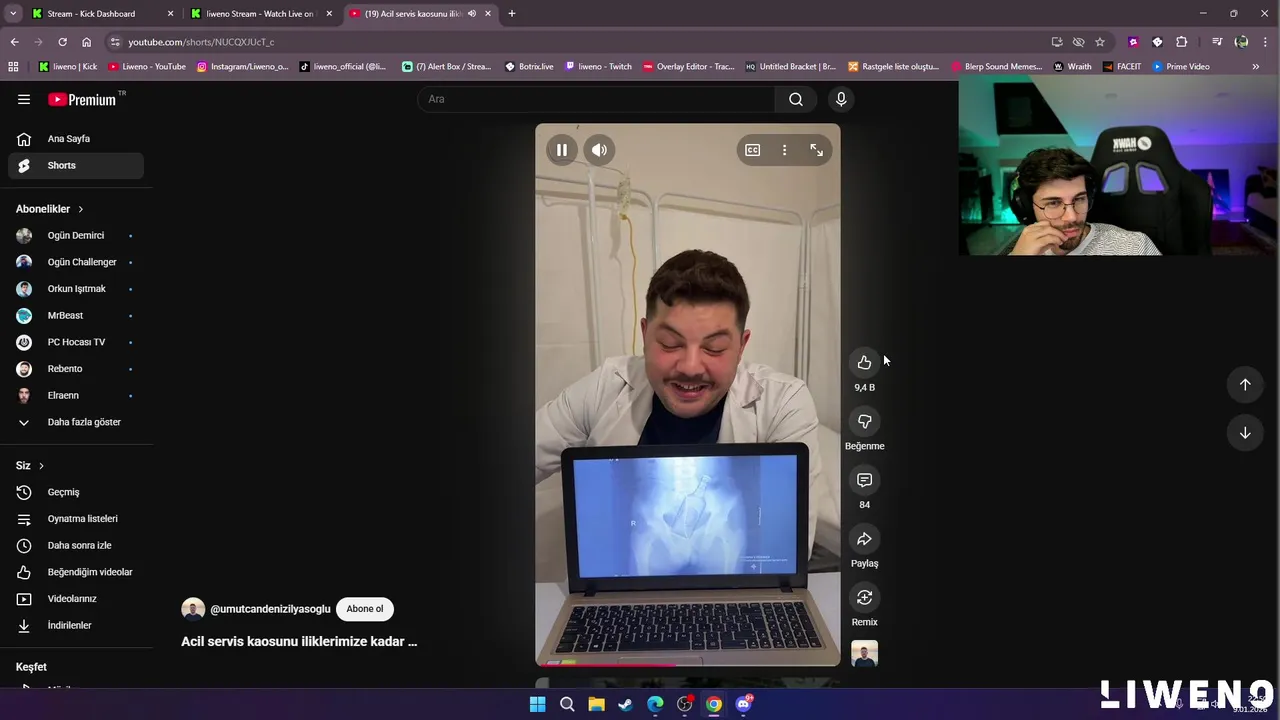The image size is (1280, 720).
Task: Open the comments with 84 replies
Action: point(865,480)
